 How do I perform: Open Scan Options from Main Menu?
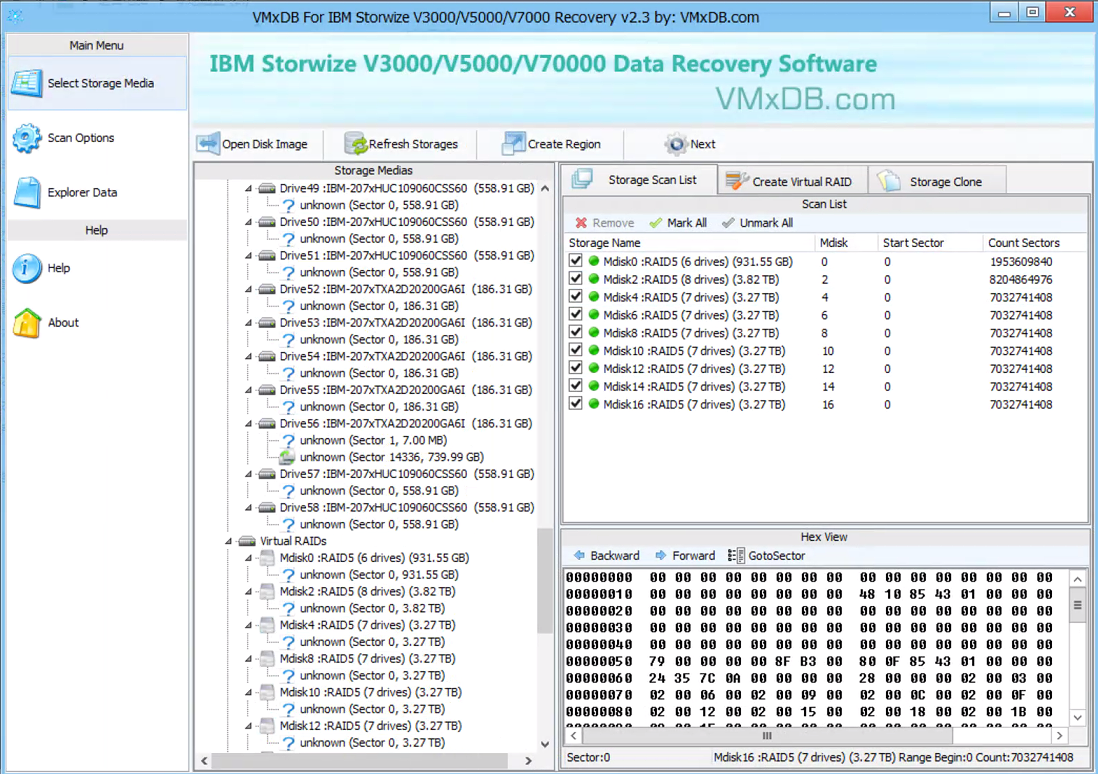(97, 138)
